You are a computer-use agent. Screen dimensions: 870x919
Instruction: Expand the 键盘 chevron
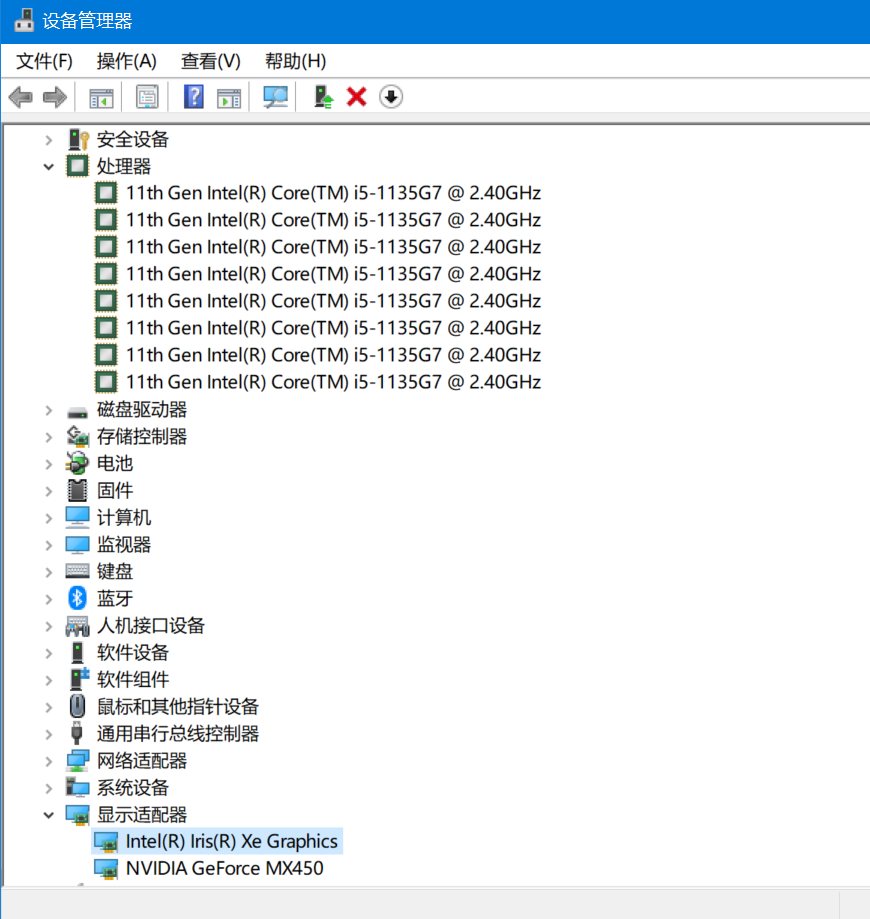[x=49, y=572]
